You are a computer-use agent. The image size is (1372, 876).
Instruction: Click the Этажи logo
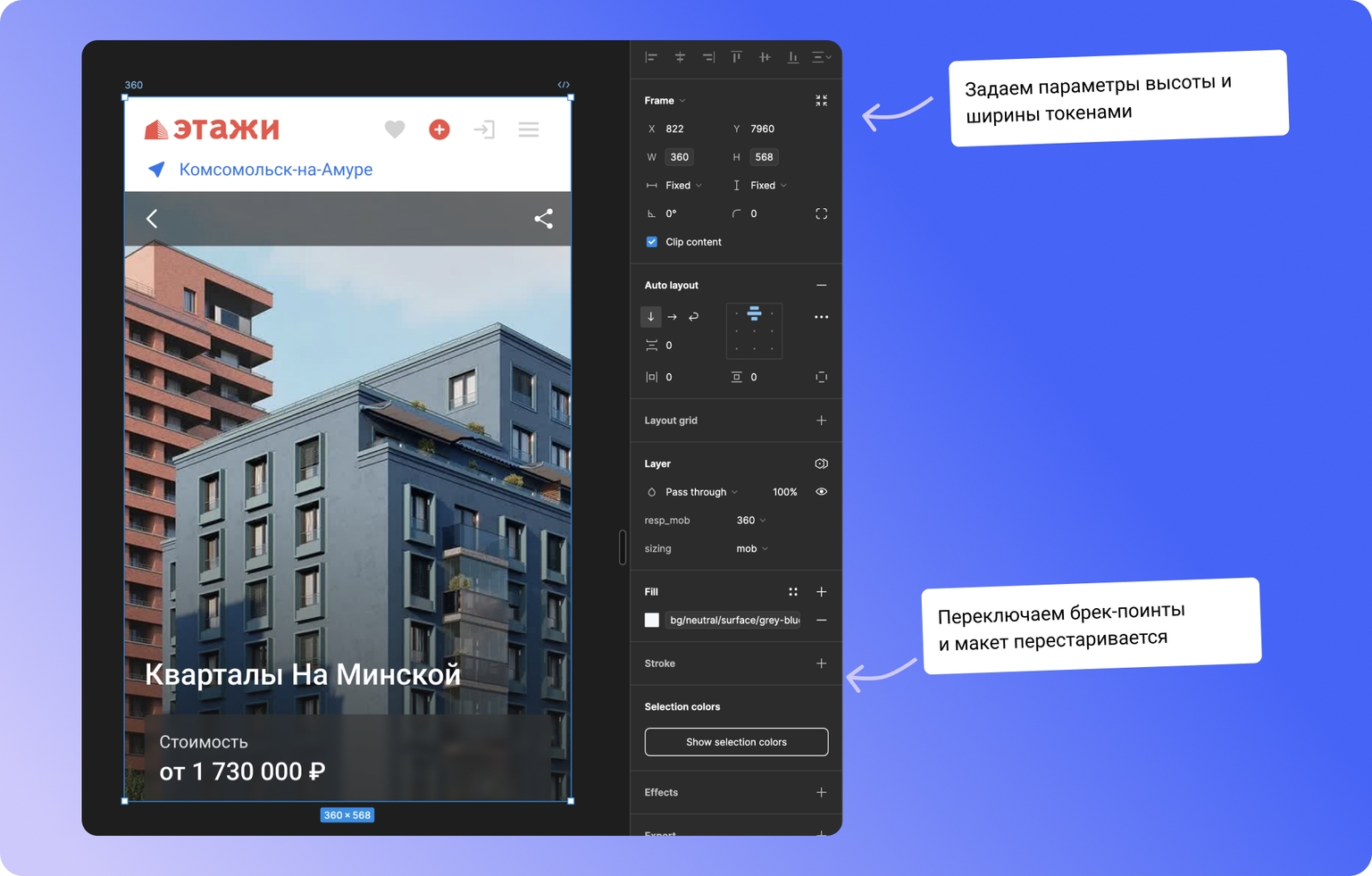(213, 129)
